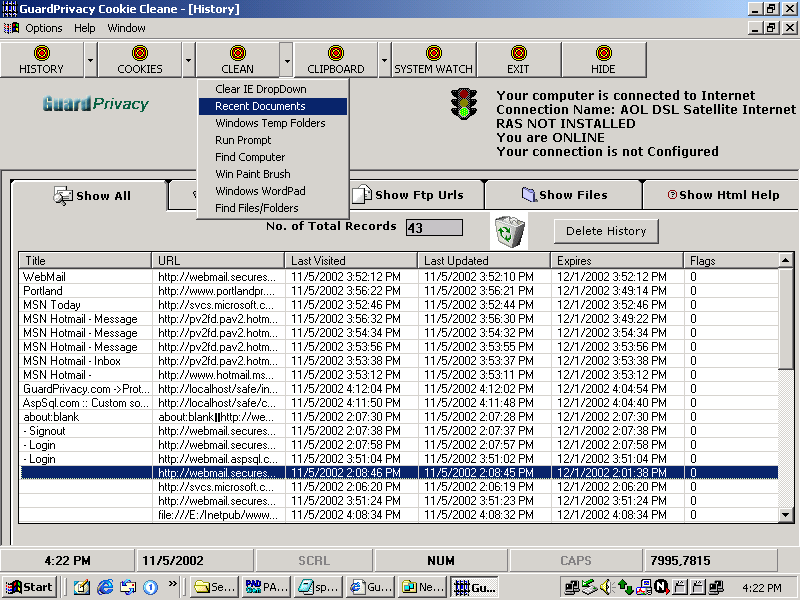Expand the quick launch overflow chevron
Viewport: 800px width, 600px height.
coord(172,584)
